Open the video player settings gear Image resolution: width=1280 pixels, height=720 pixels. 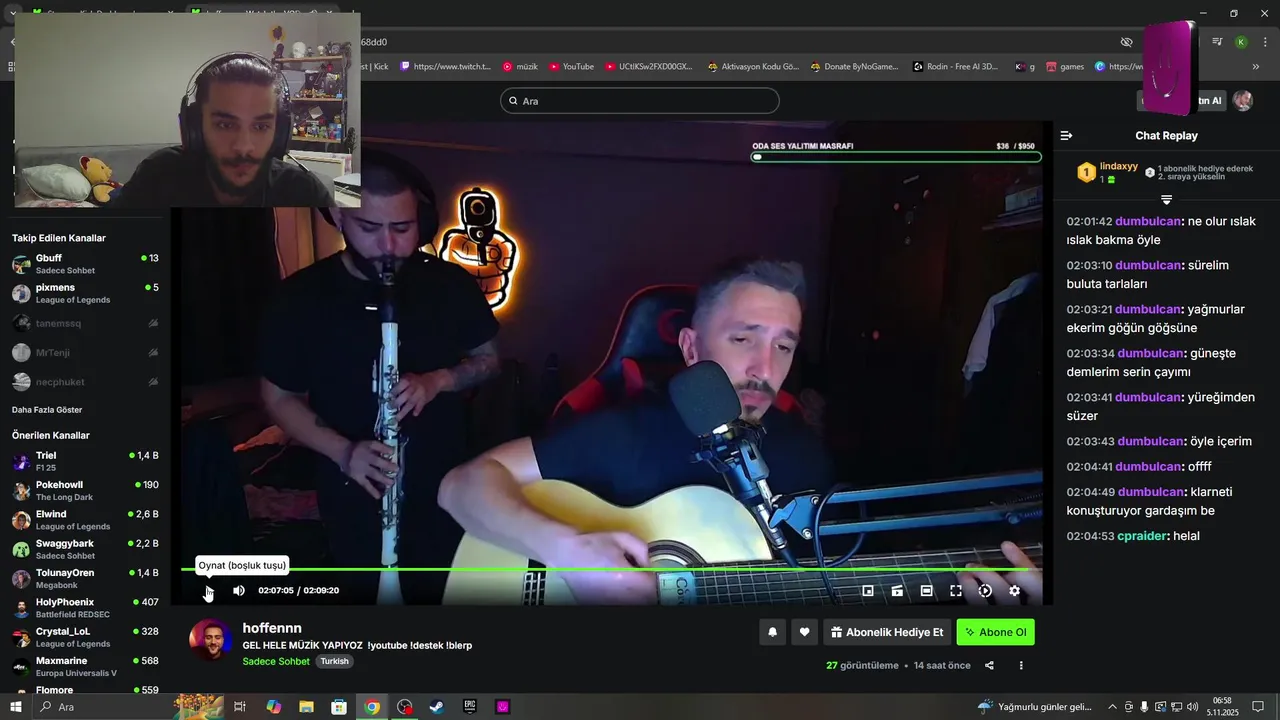(x=1014, y=591)
